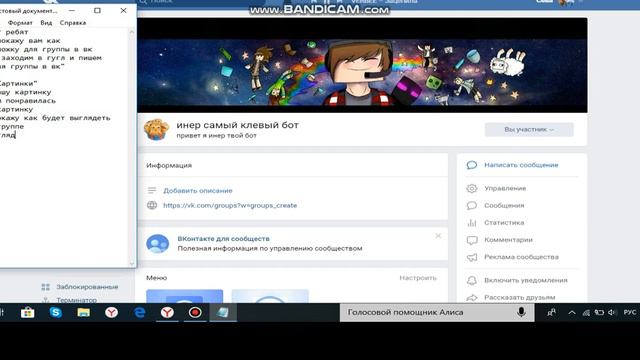
Task: Open the vk.com groups_create link
Action: click(x=230, y=205)
